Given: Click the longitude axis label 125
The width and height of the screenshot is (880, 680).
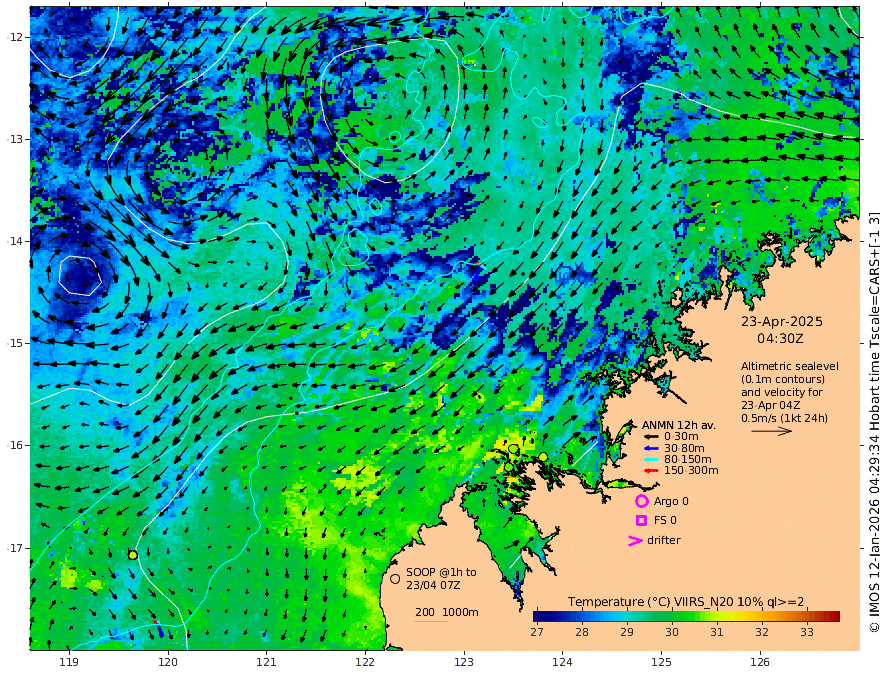Looking at the screenshot, I should pyautogui.click(x=662, y=662).
